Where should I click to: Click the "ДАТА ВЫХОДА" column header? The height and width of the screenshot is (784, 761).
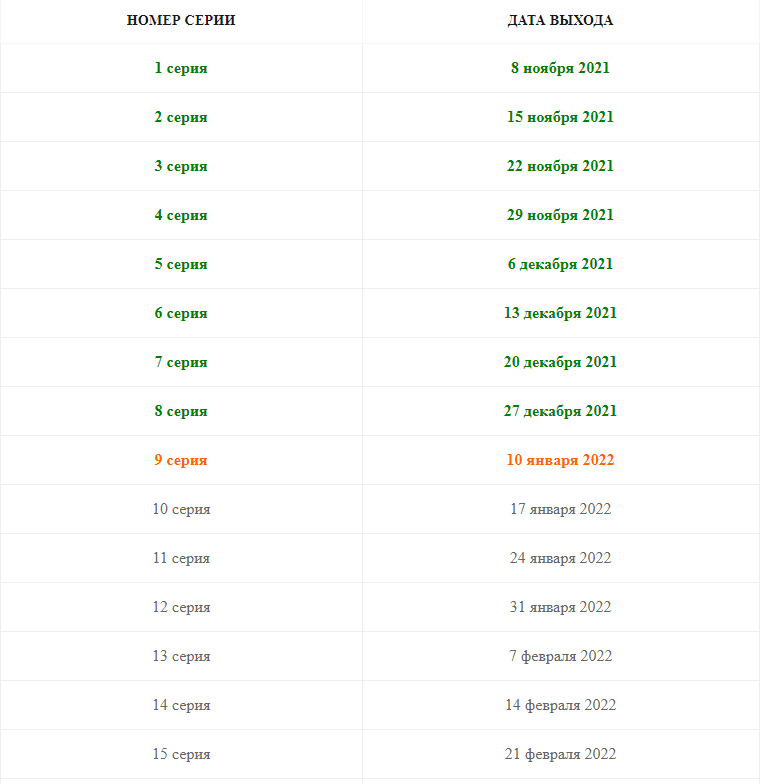(560, 20)
